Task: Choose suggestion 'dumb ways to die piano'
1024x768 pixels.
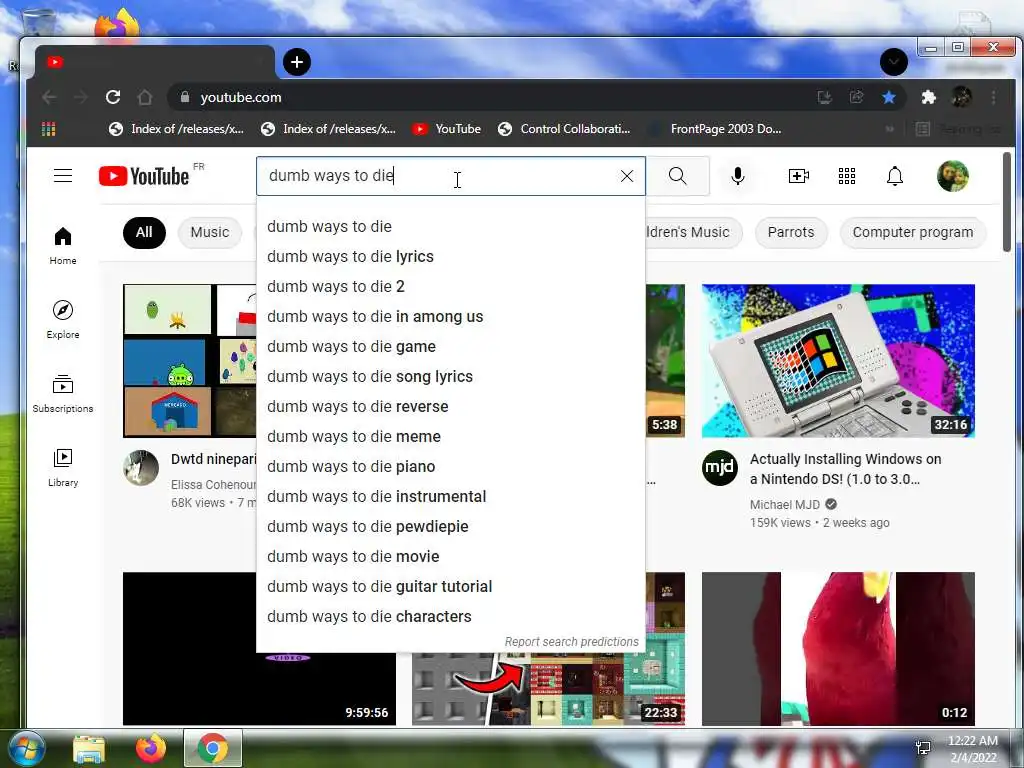Action: coord(451,467)
